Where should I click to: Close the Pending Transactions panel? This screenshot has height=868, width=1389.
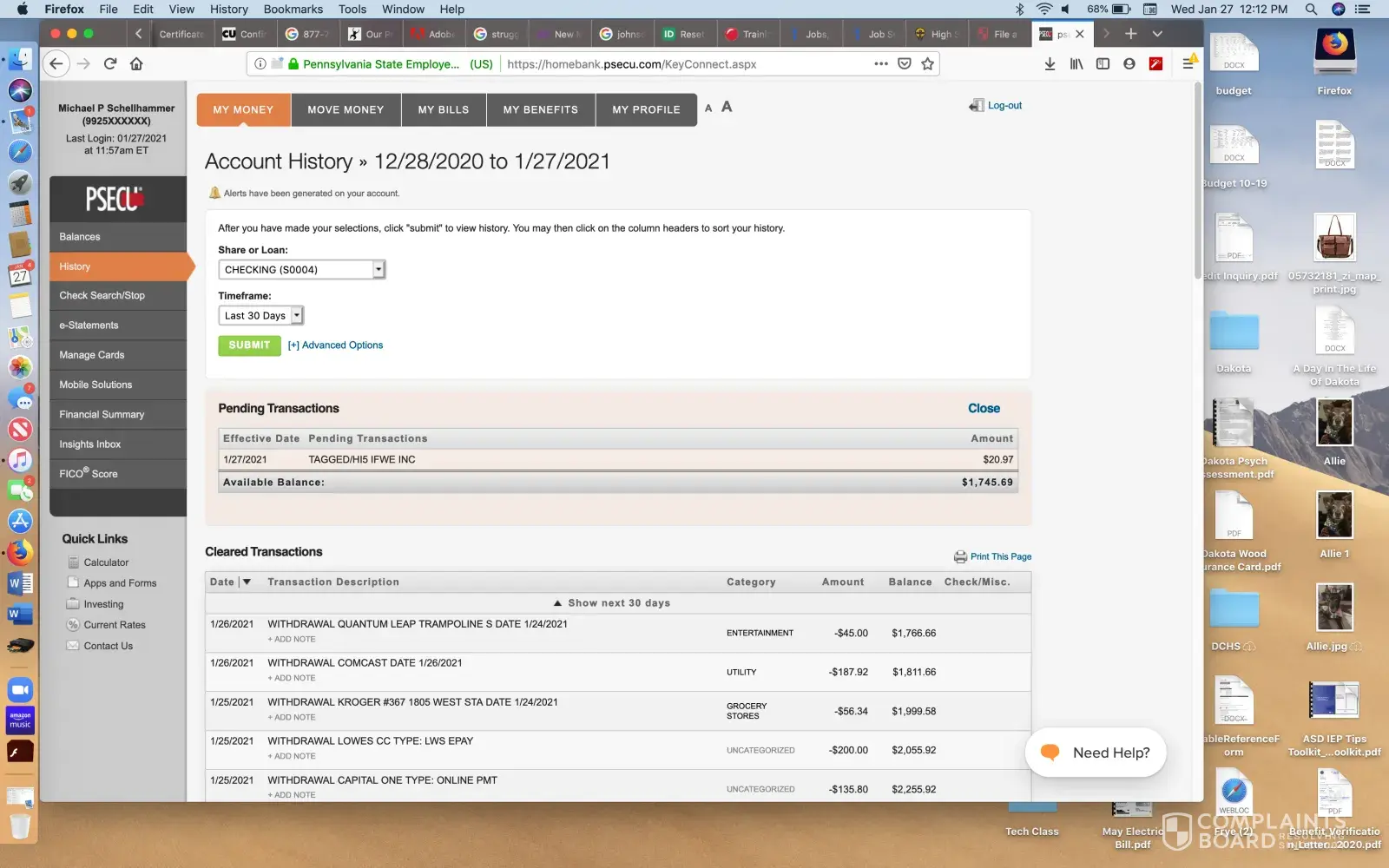[x=984, y=408]
